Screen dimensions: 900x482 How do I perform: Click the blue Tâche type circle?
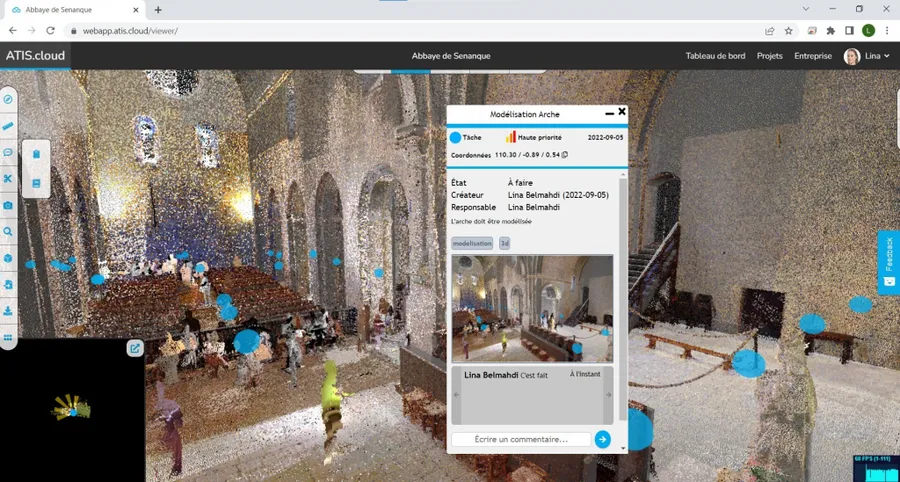point(455,138)
